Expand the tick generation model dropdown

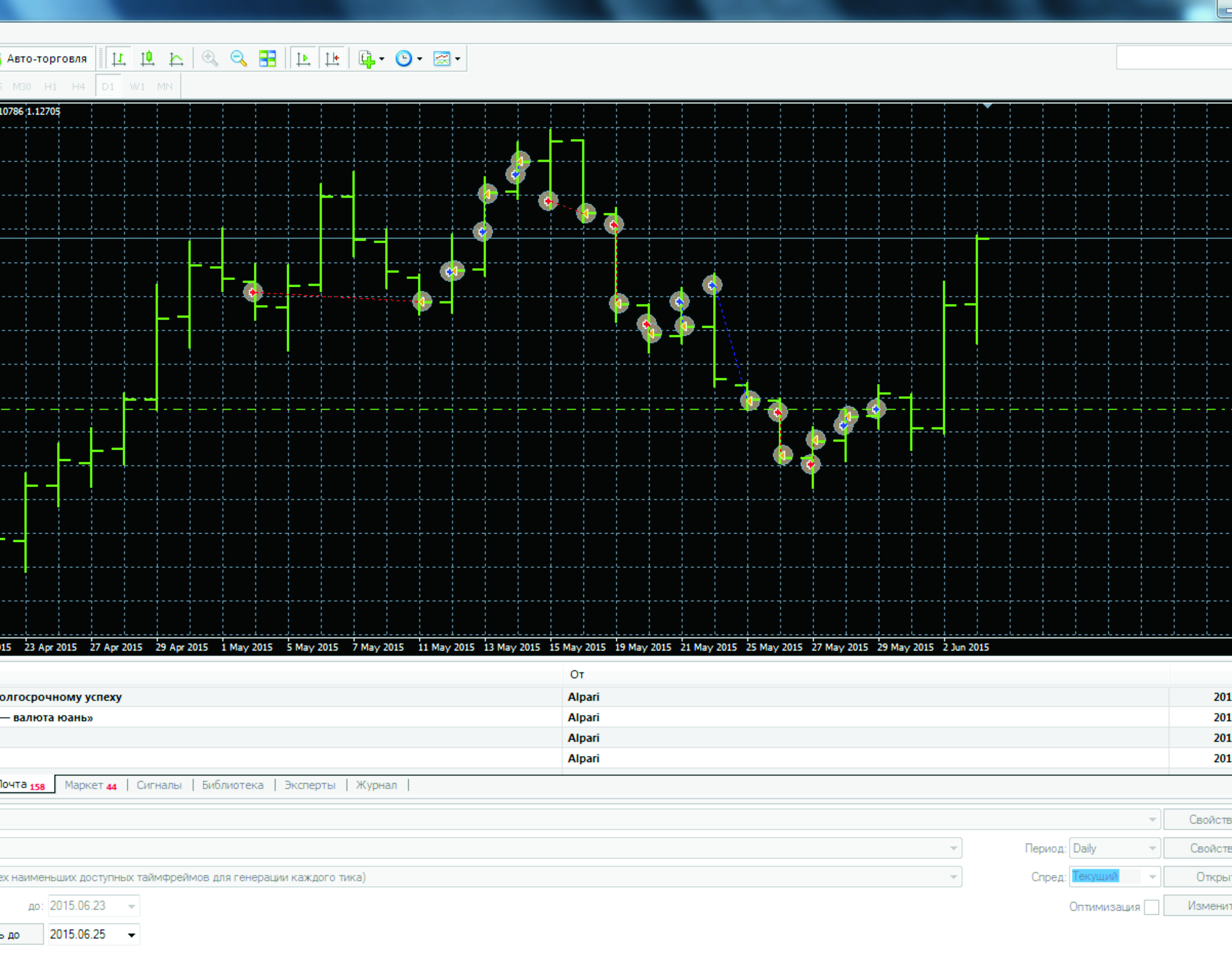953,877
